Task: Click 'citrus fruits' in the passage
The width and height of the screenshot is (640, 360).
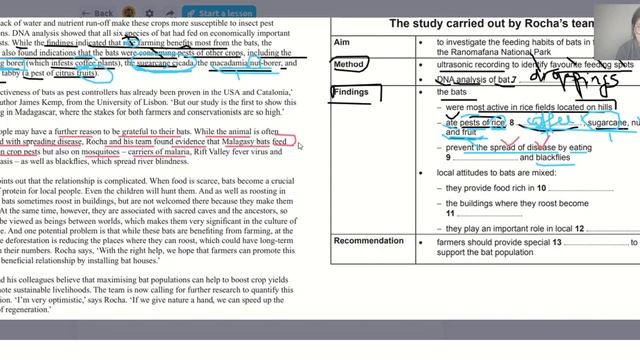Action: coord(76,73)
